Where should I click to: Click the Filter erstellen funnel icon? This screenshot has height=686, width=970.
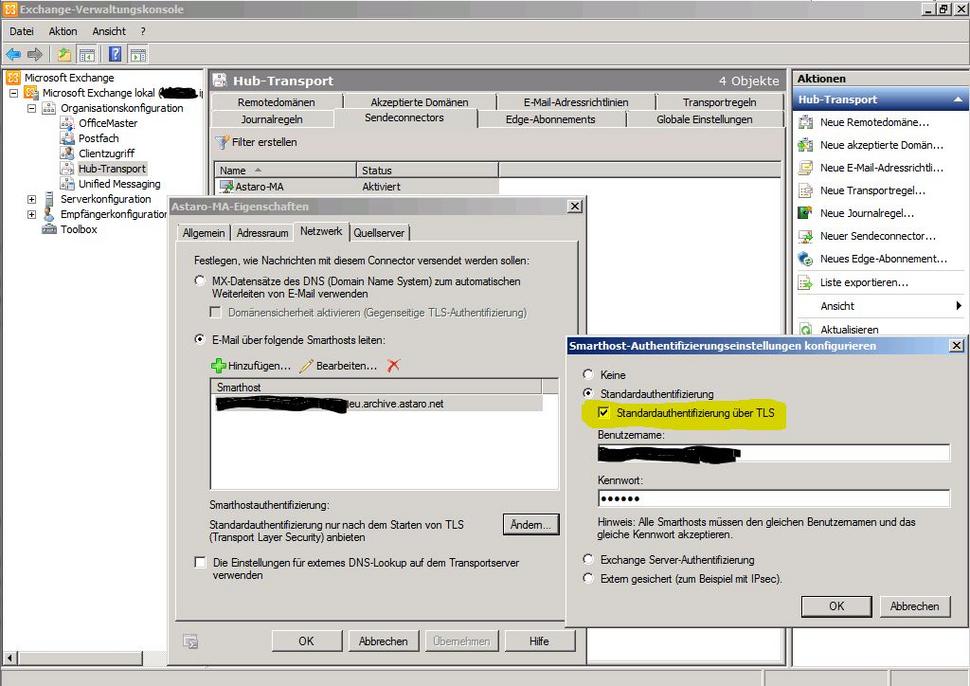[x=223, y=143]
